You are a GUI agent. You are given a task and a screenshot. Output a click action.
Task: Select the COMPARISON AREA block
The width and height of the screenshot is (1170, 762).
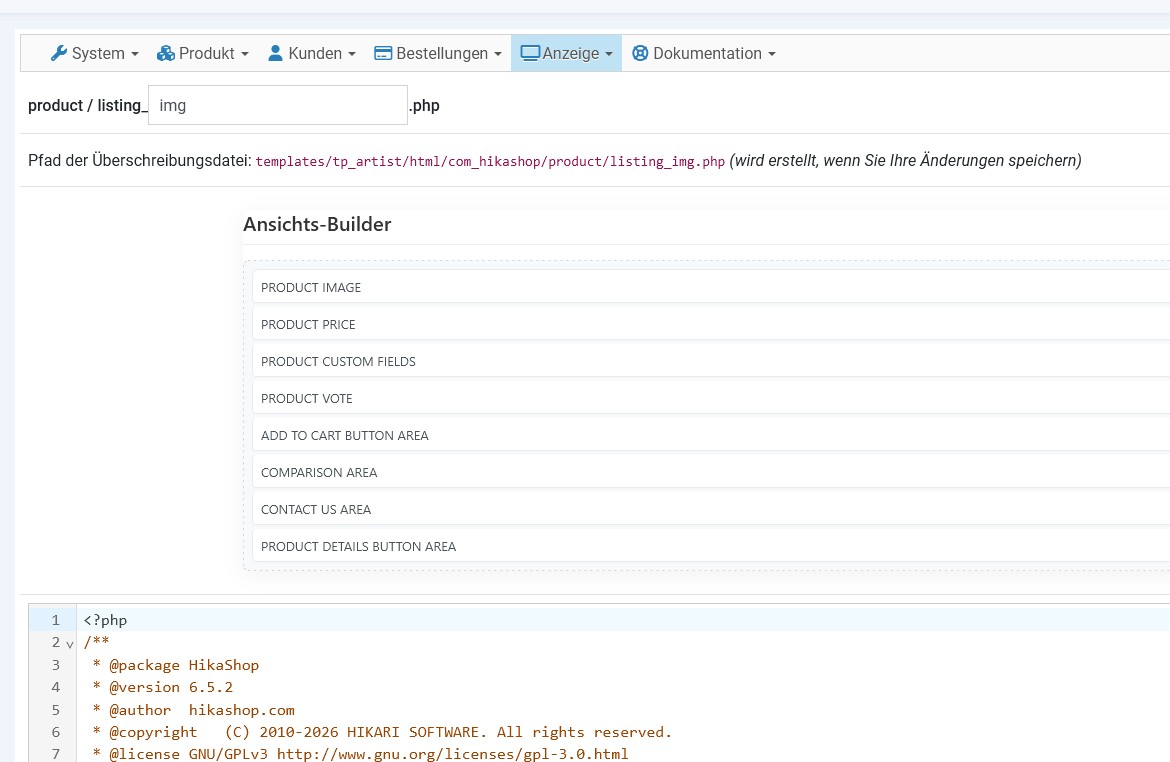click(x=711, y=472)
